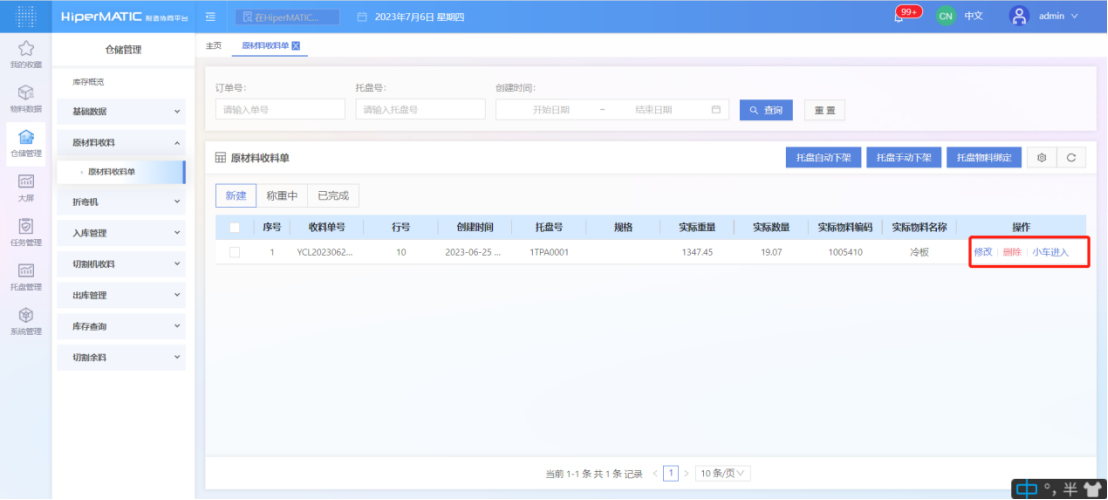Open 系统管理 settings module
The width and height of the screenshot is (1108, 500).
[26, 320]
